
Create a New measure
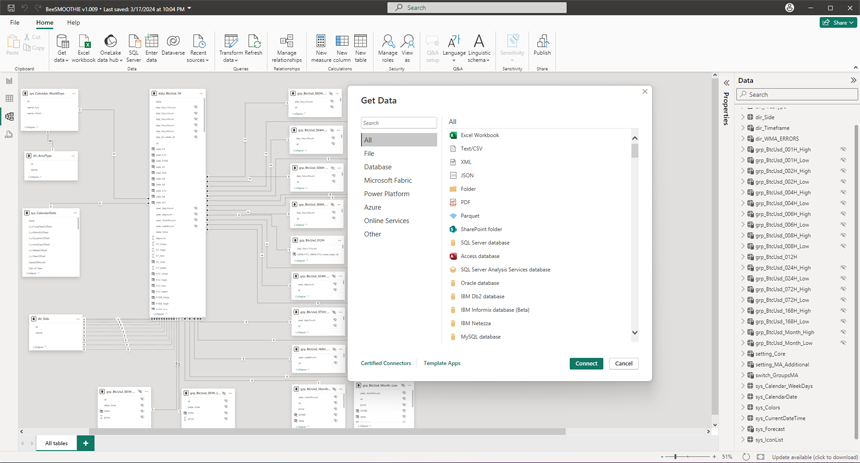click(x=321, y=48)
